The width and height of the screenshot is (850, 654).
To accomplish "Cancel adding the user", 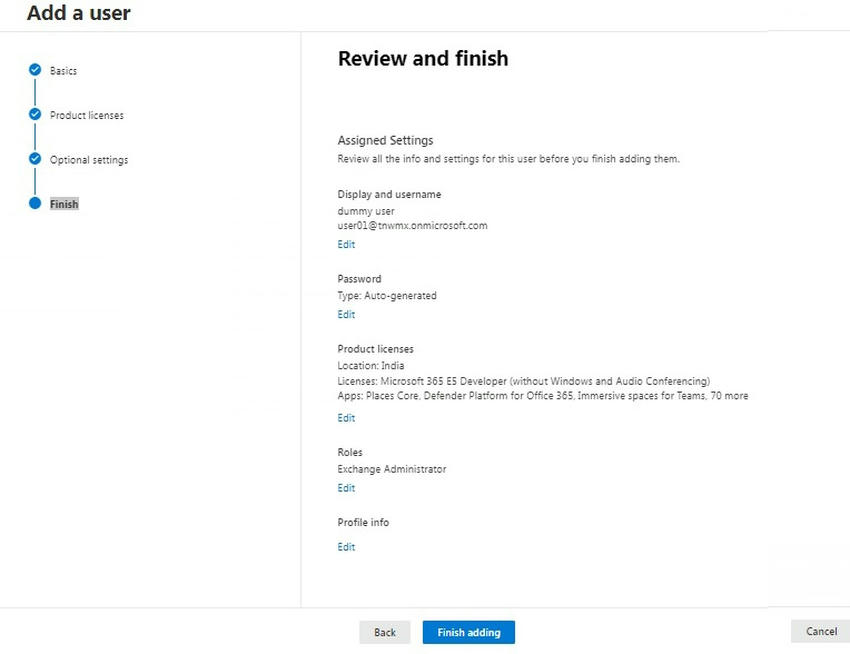I will 820,631.
